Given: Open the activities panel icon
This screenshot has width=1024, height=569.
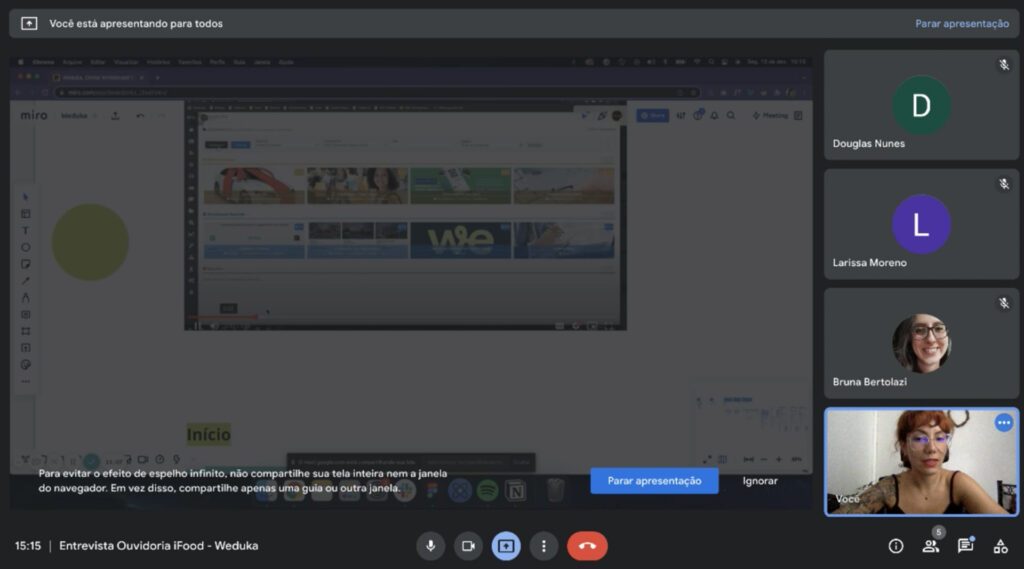Looking at the screenshot, I should point(1000,546).
